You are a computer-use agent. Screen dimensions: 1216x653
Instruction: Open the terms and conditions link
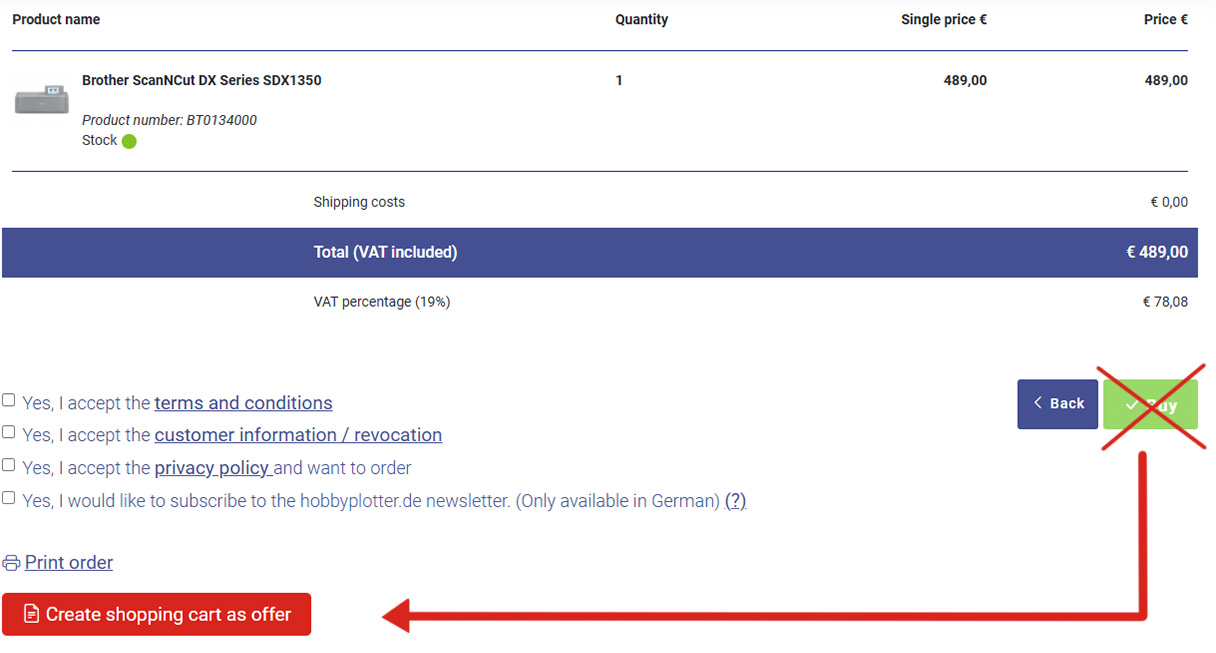(243, 403)
